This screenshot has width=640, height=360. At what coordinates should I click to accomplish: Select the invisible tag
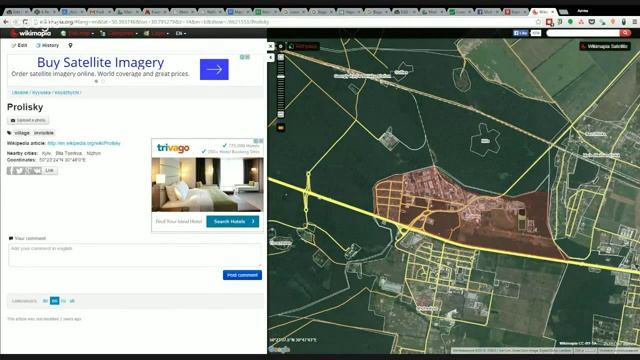(44, 133)
